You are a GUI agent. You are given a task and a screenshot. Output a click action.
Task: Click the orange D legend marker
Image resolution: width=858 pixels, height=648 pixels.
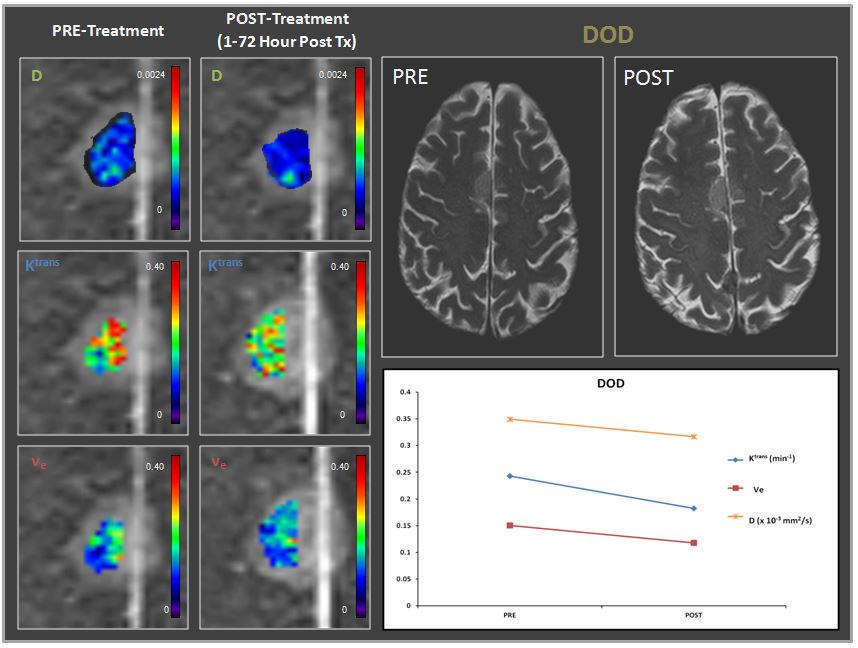[736, 518]
